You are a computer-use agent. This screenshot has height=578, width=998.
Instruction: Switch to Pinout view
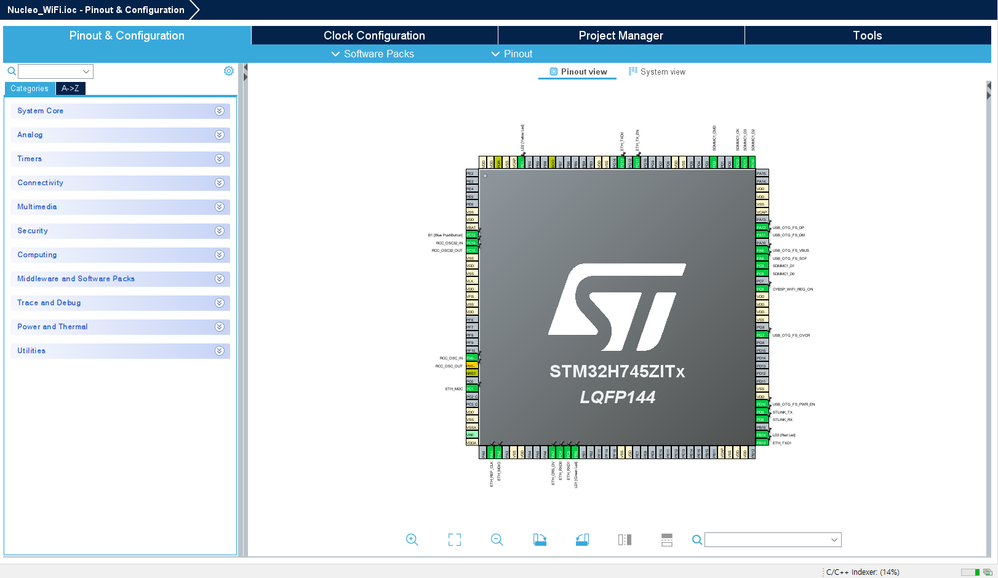pyautogui.click(x=577, y=72)
